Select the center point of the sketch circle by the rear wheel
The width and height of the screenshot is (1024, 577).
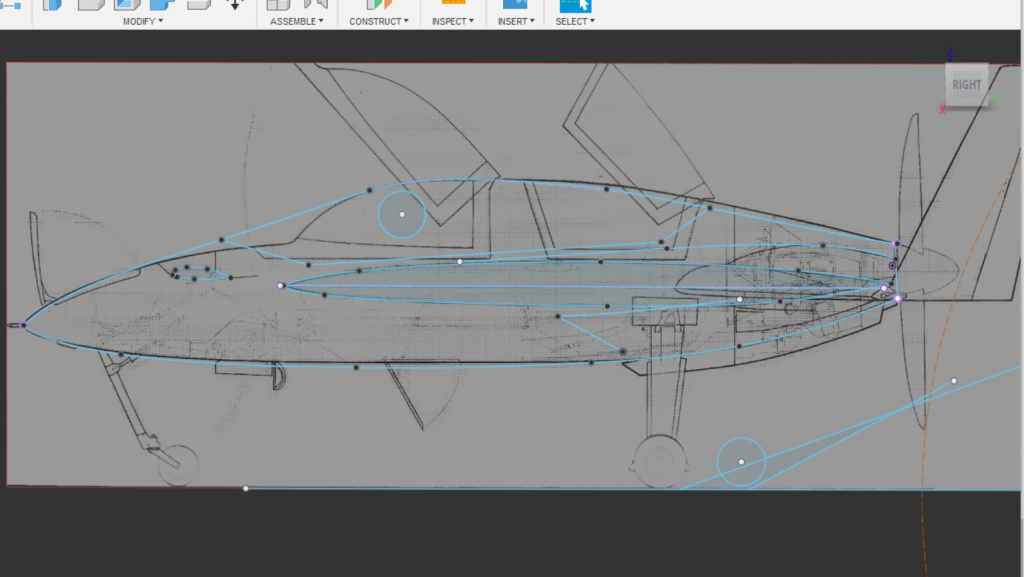(x=741, y=462)
